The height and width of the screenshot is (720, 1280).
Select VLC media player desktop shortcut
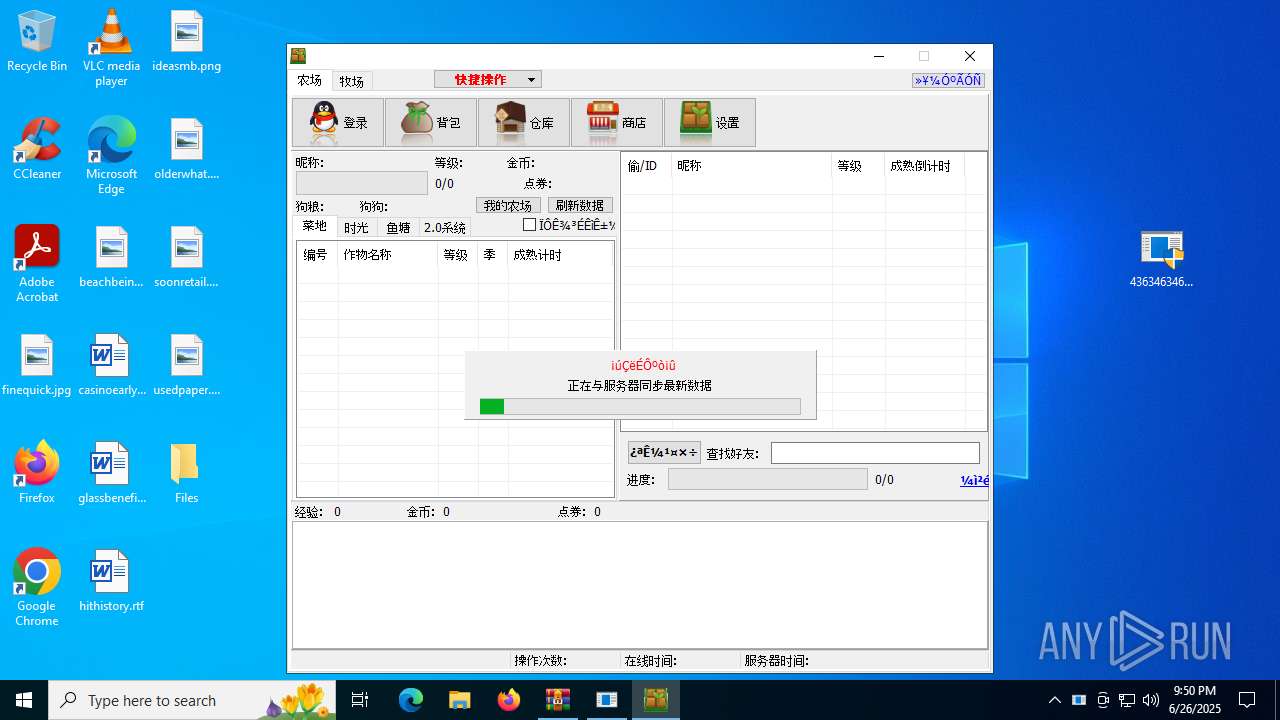pos(111,48)
